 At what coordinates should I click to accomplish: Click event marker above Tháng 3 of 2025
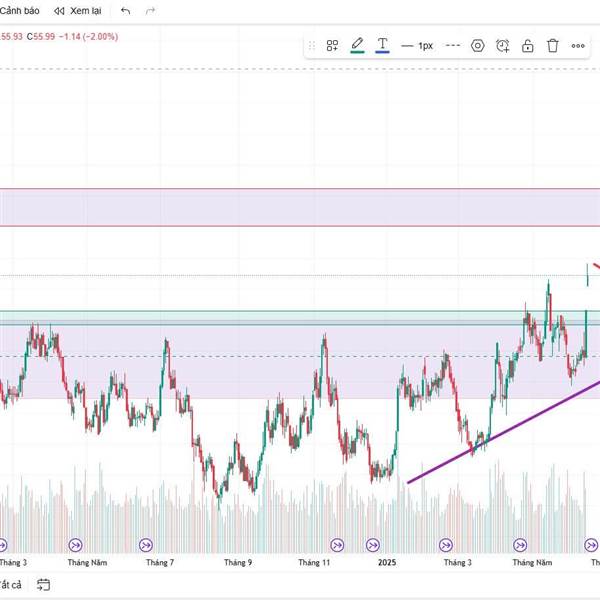446,545
